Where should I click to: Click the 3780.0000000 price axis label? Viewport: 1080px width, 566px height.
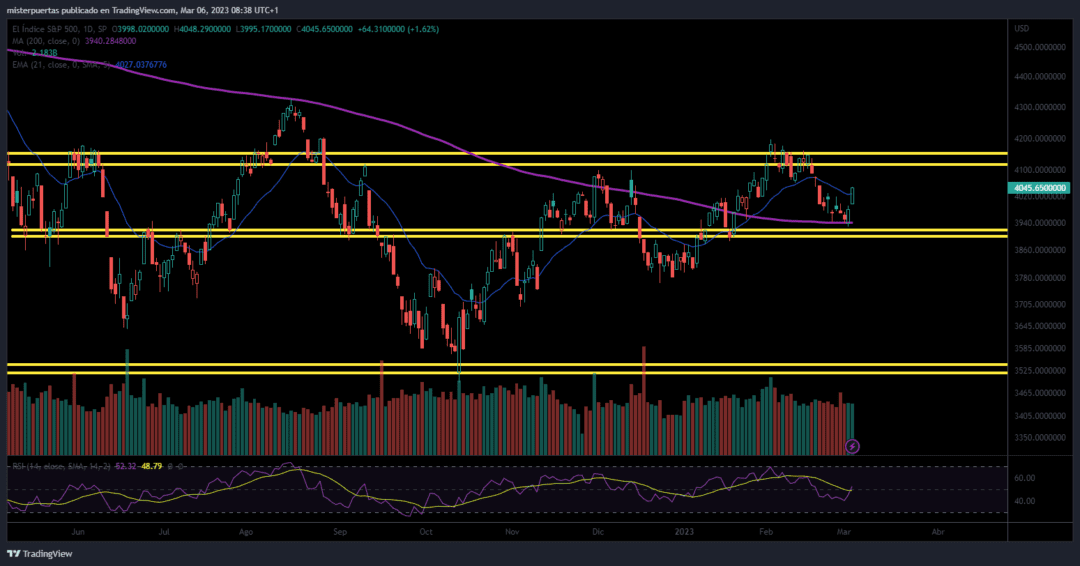click(x=1040, y=278)
